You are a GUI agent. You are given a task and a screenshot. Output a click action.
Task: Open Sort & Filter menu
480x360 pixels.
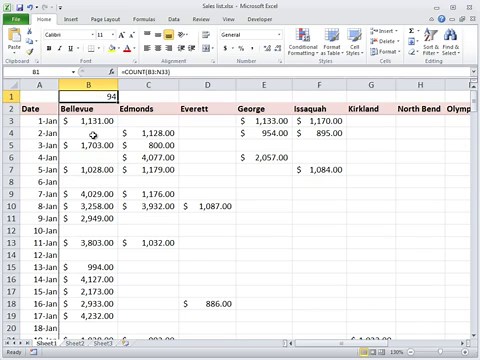pyautogui.click(x=431, y=42)
